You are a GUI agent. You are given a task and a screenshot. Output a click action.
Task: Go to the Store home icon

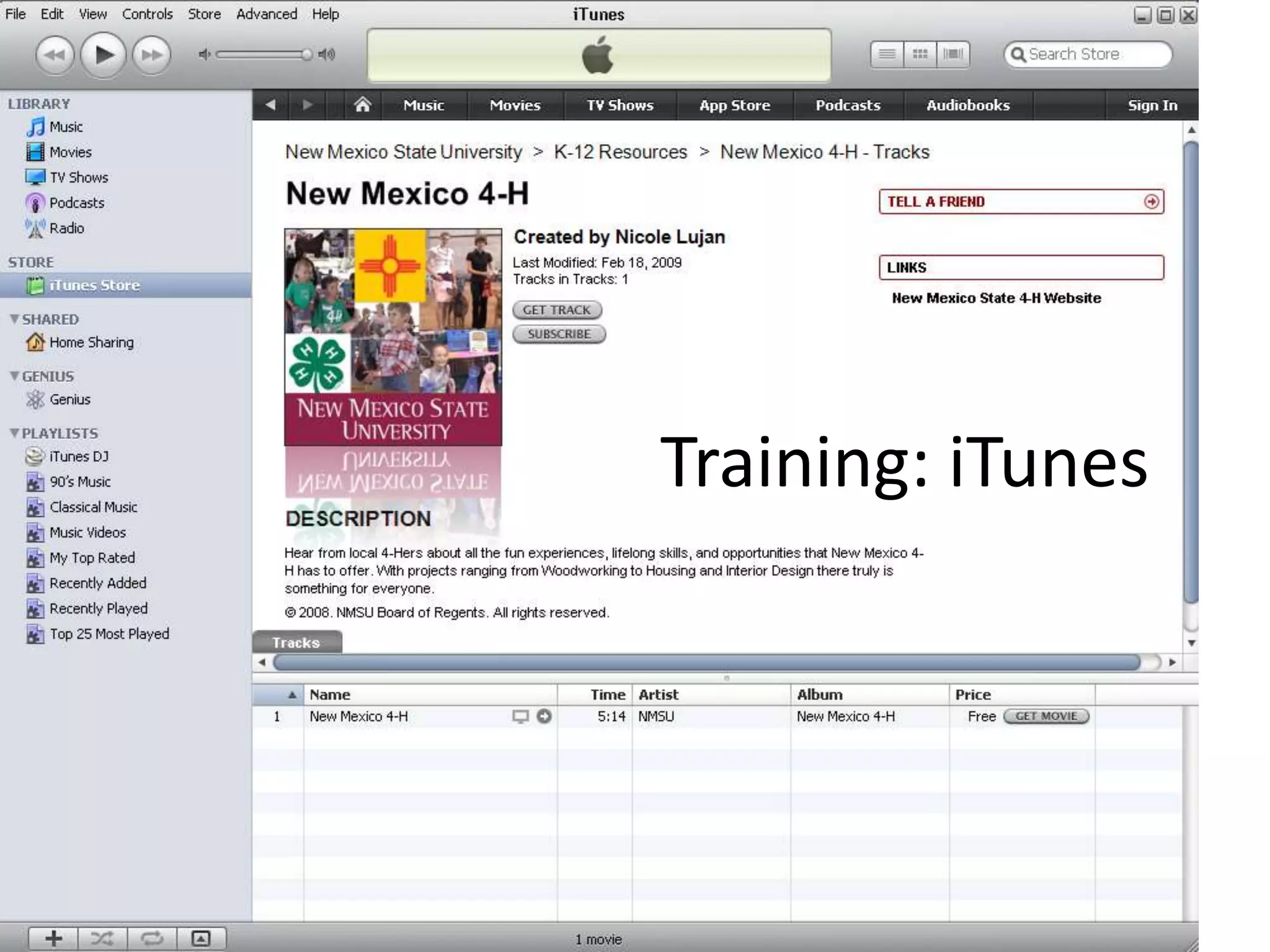362,105
